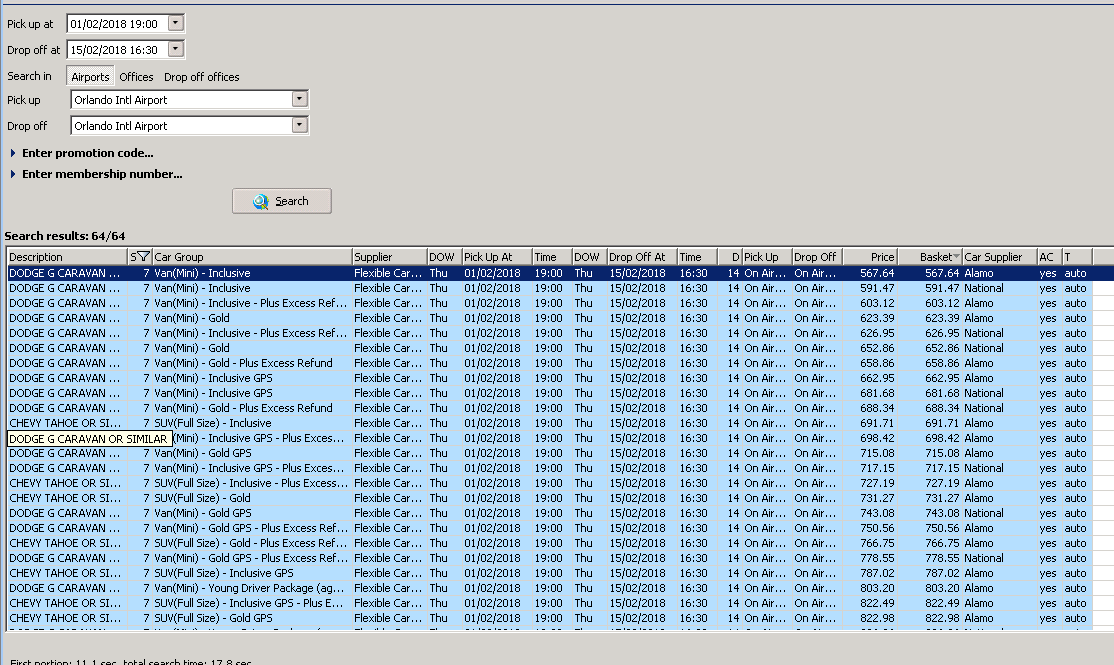
Task: Sort by the Price column header
Action: click(x=871, y=256)
